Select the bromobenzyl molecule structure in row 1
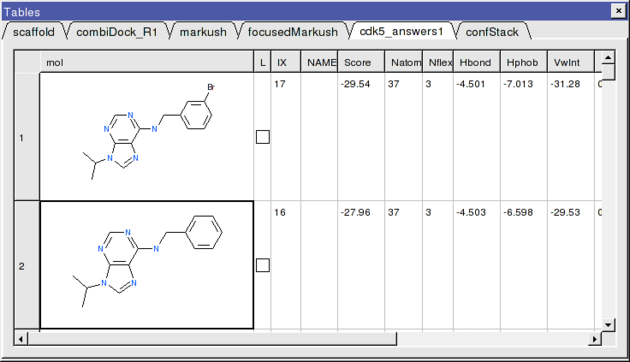 (x=147, y=136)
